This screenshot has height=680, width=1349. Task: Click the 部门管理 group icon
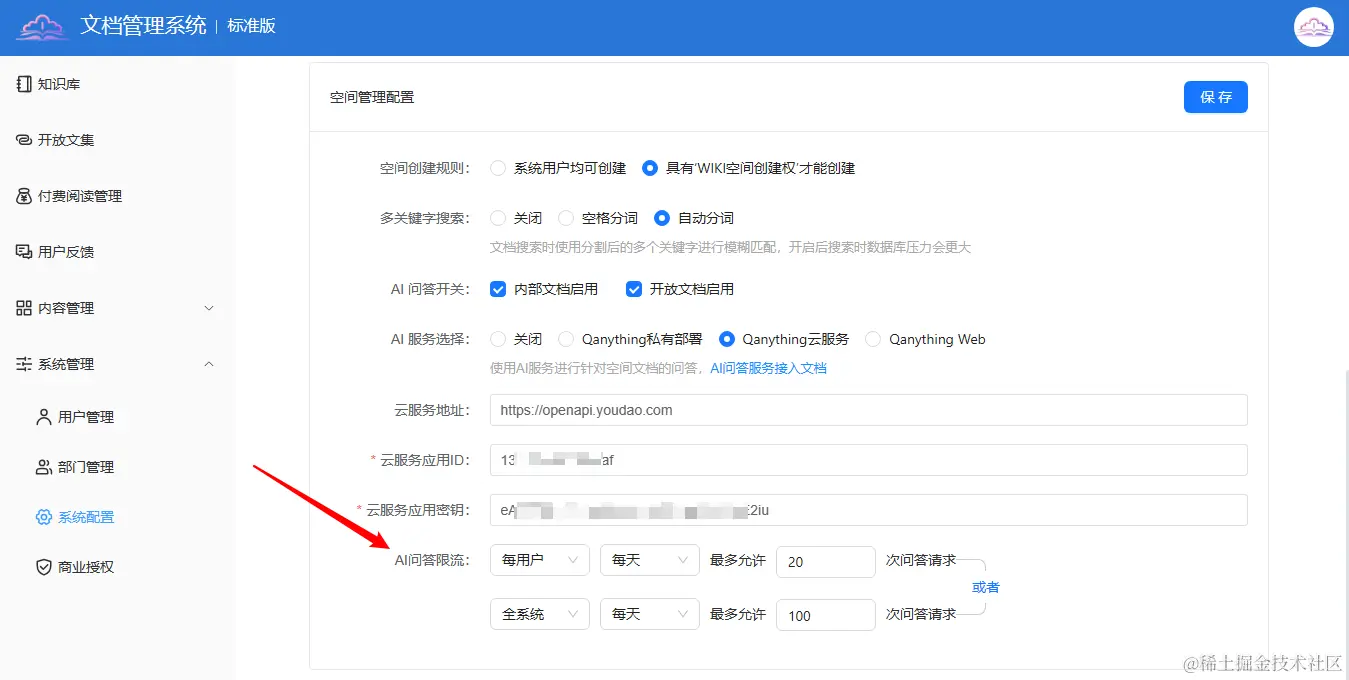click(x=43, y=467)
